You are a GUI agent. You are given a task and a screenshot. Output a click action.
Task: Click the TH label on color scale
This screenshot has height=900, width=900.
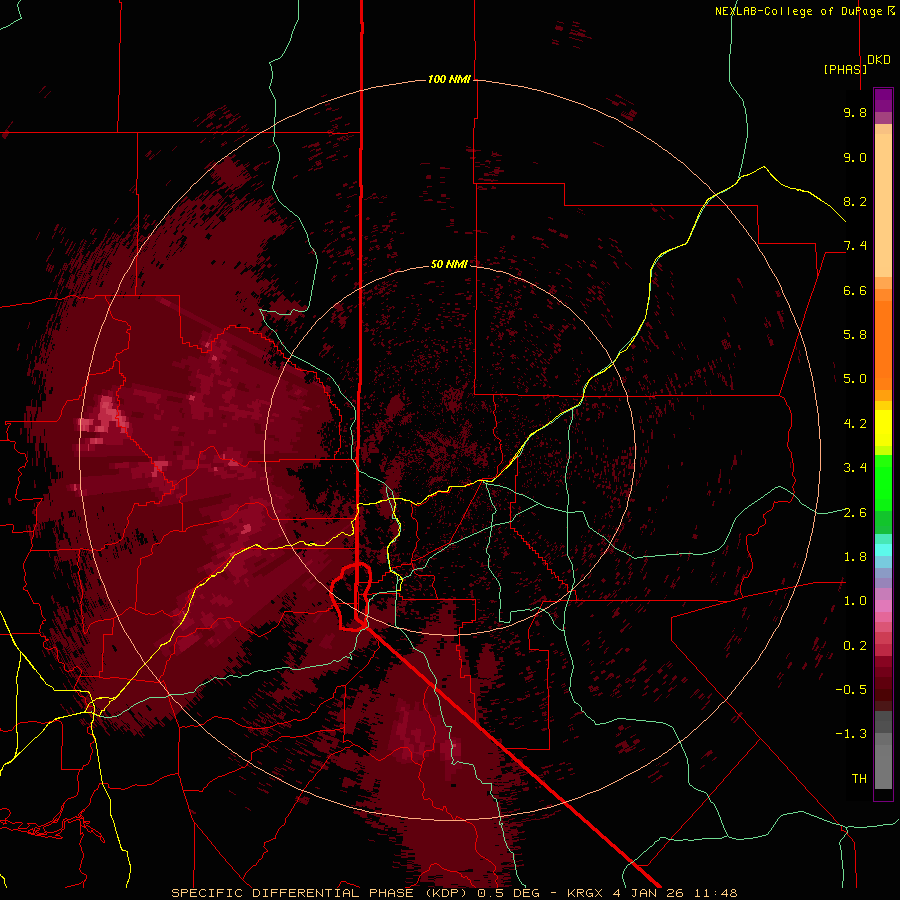pyautogui.click(x=859, y=779)
